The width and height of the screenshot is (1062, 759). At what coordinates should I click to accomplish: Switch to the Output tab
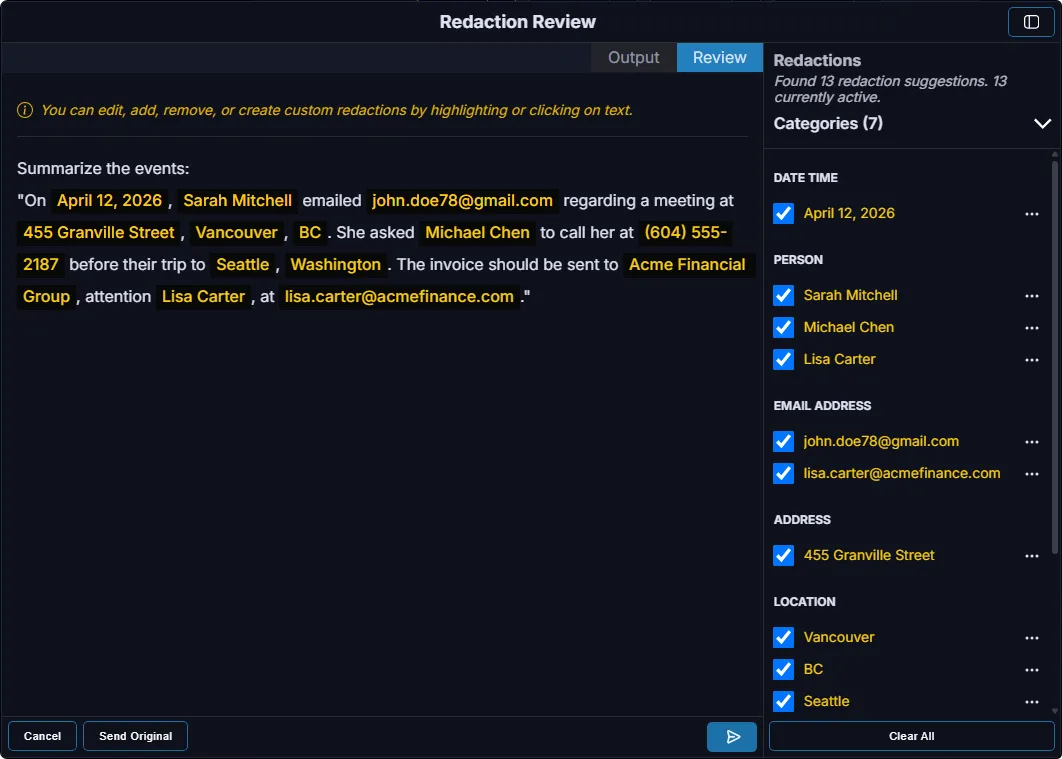click(633, 58)
